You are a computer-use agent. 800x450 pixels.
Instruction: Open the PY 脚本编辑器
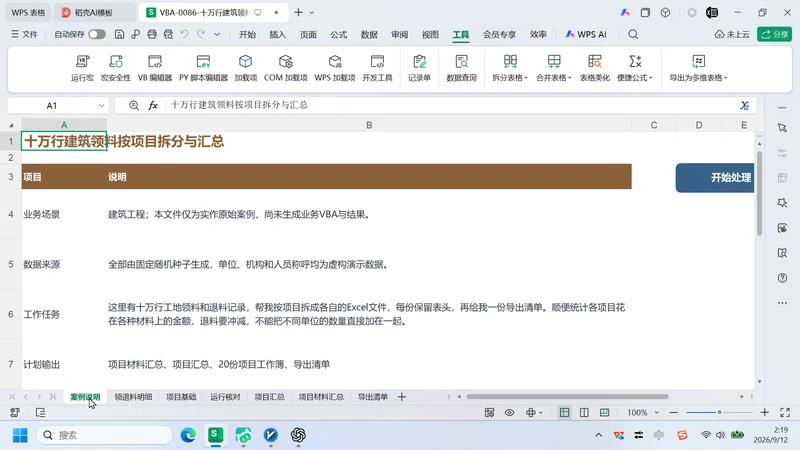pyautogui.click(x=203, y=68)
